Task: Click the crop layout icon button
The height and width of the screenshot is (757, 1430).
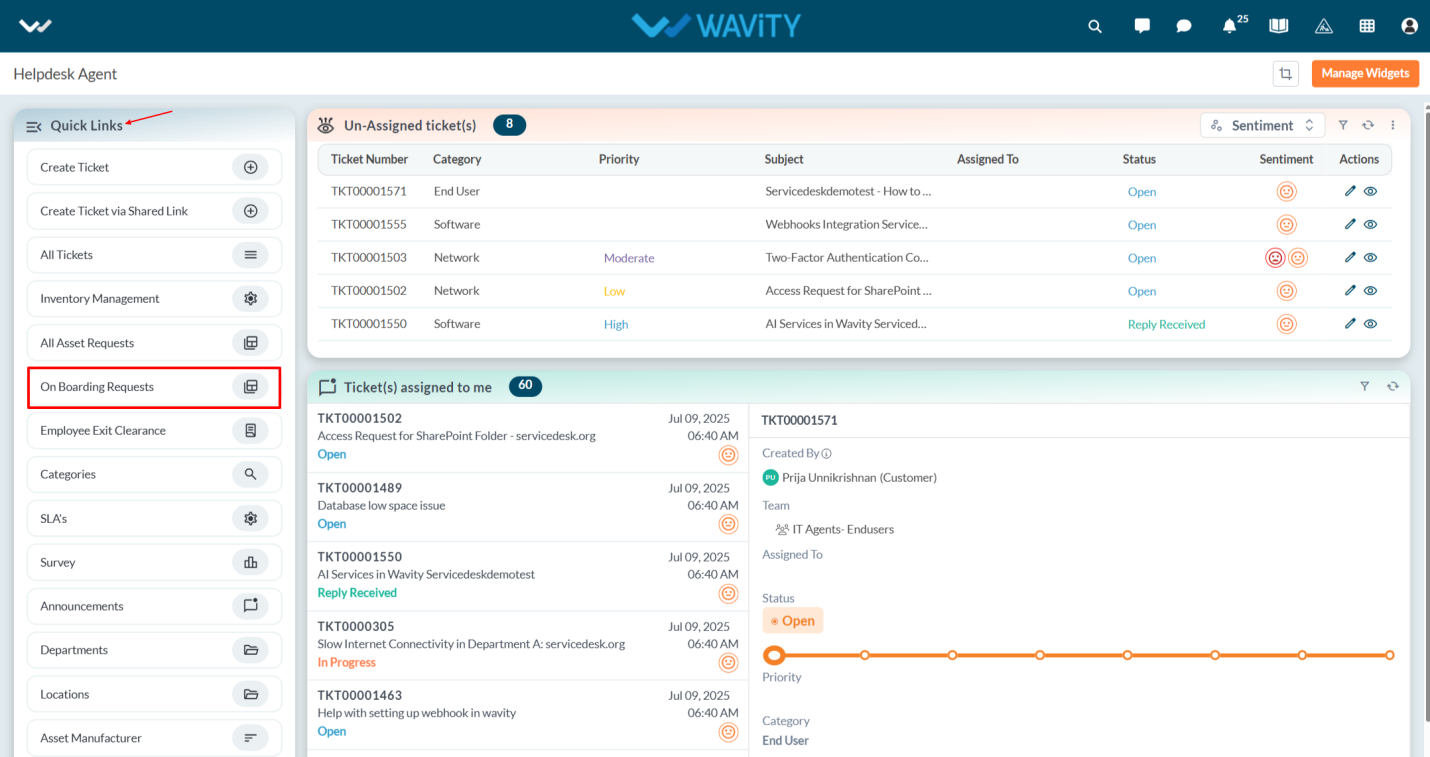Action: point(1286,73)
